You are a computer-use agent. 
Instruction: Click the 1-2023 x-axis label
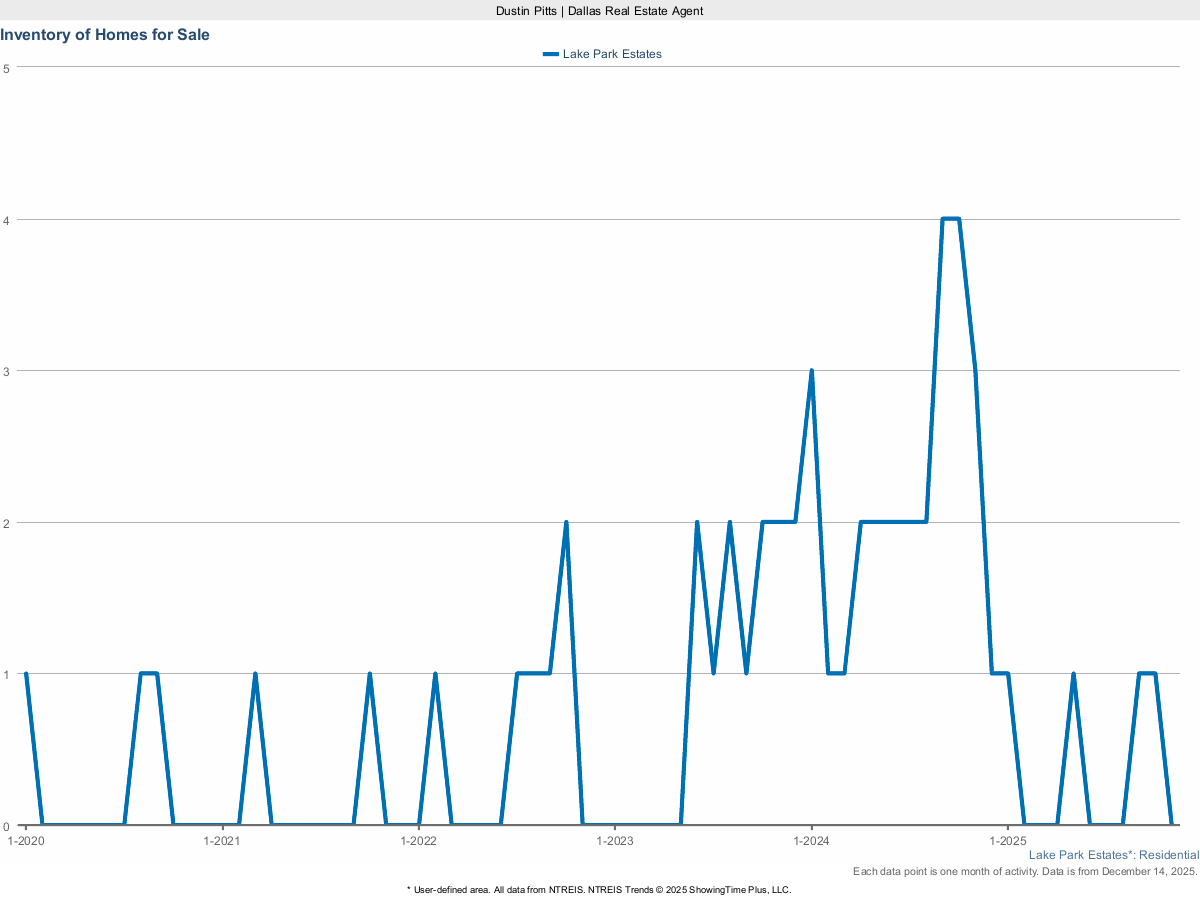615,841
